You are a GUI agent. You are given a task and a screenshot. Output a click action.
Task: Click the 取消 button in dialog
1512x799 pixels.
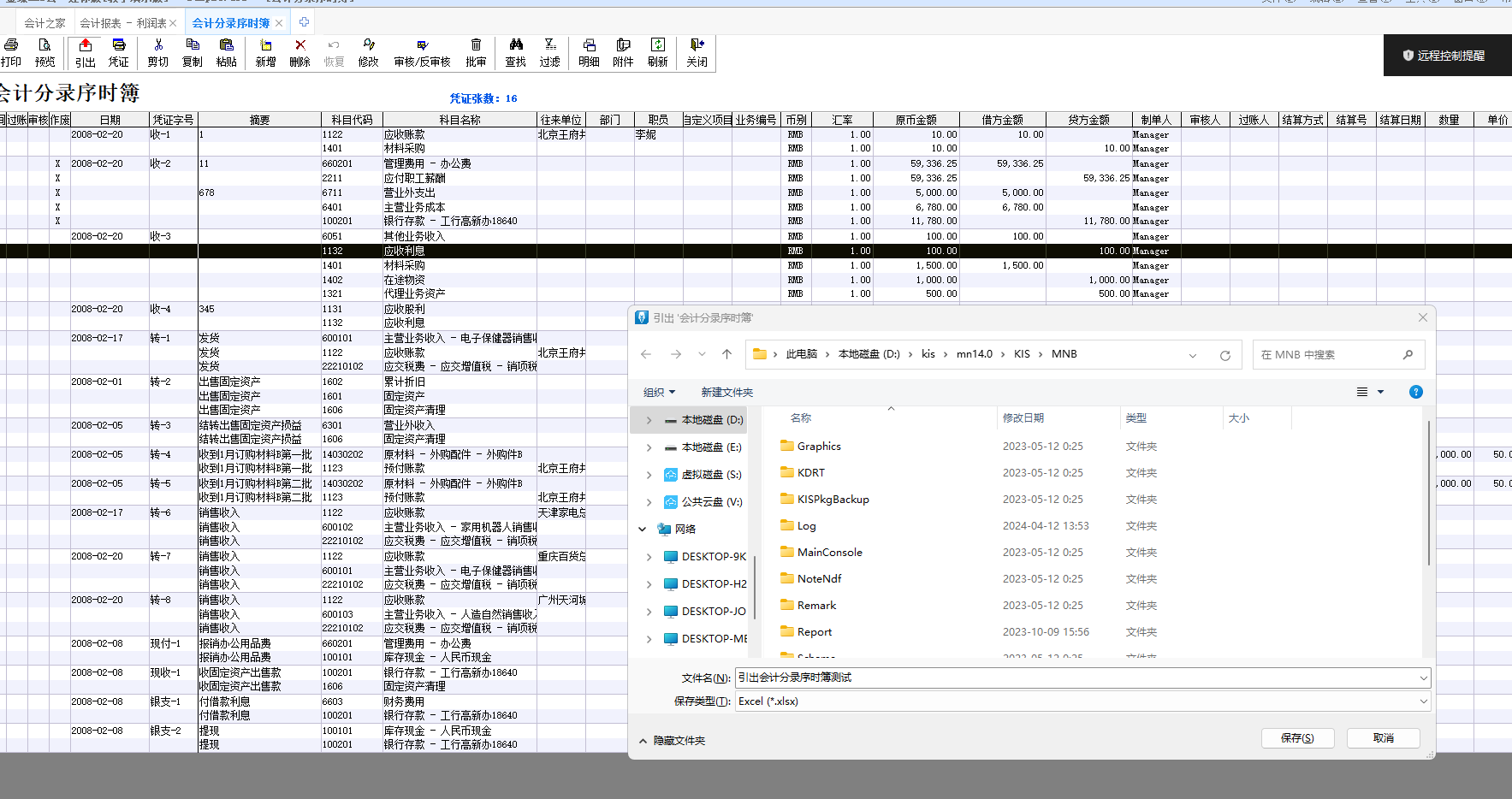tap(1383, 738)
